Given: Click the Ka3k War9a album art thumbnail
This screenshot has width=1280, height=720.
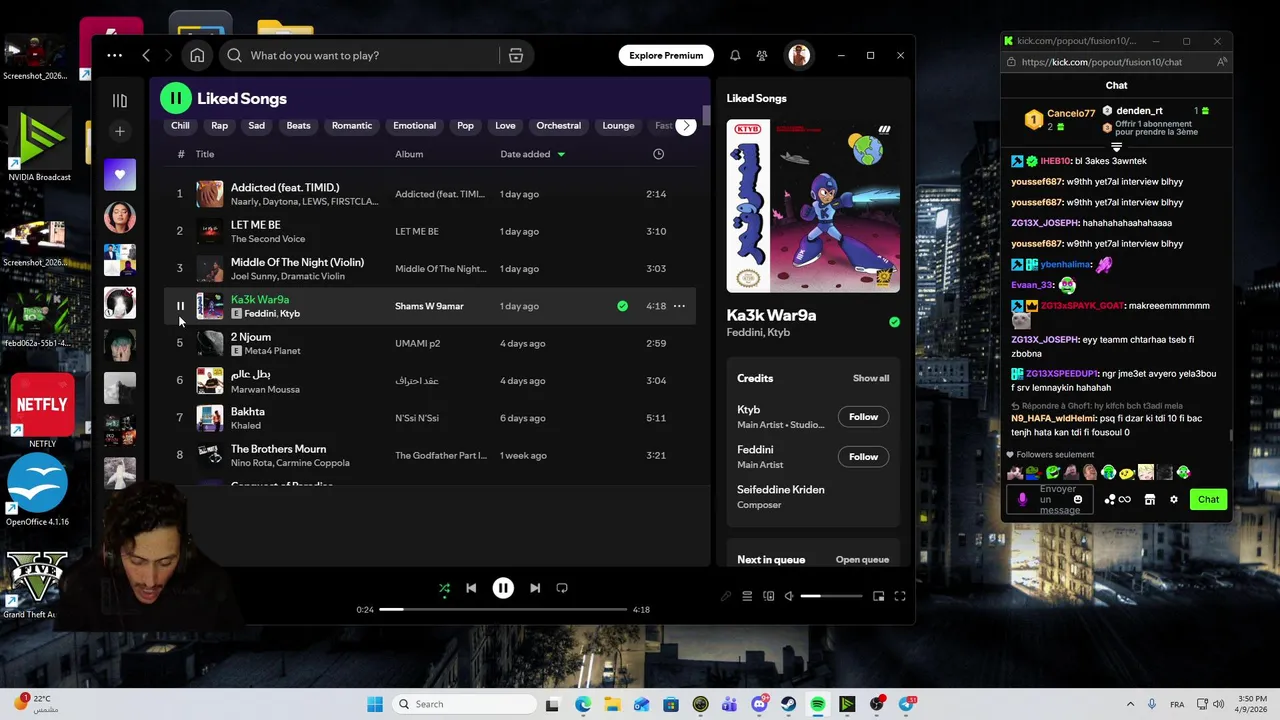Looking at the screenshot, I should click(210, 306).
